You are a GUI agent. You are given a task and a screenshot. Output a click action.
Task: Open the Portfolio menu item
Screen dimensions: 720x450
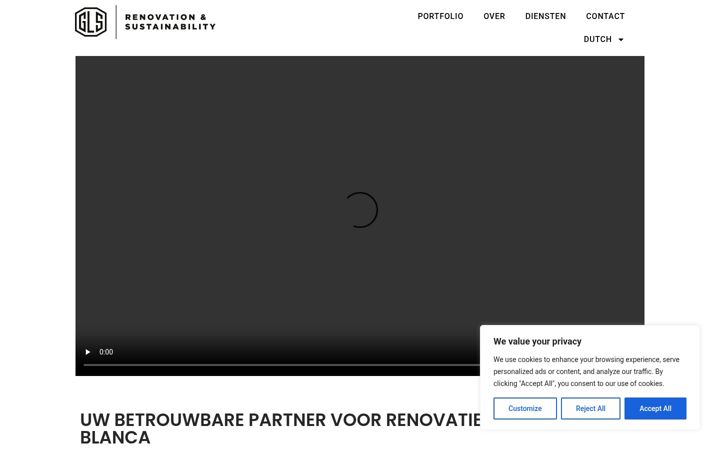[x=440, y=16]
